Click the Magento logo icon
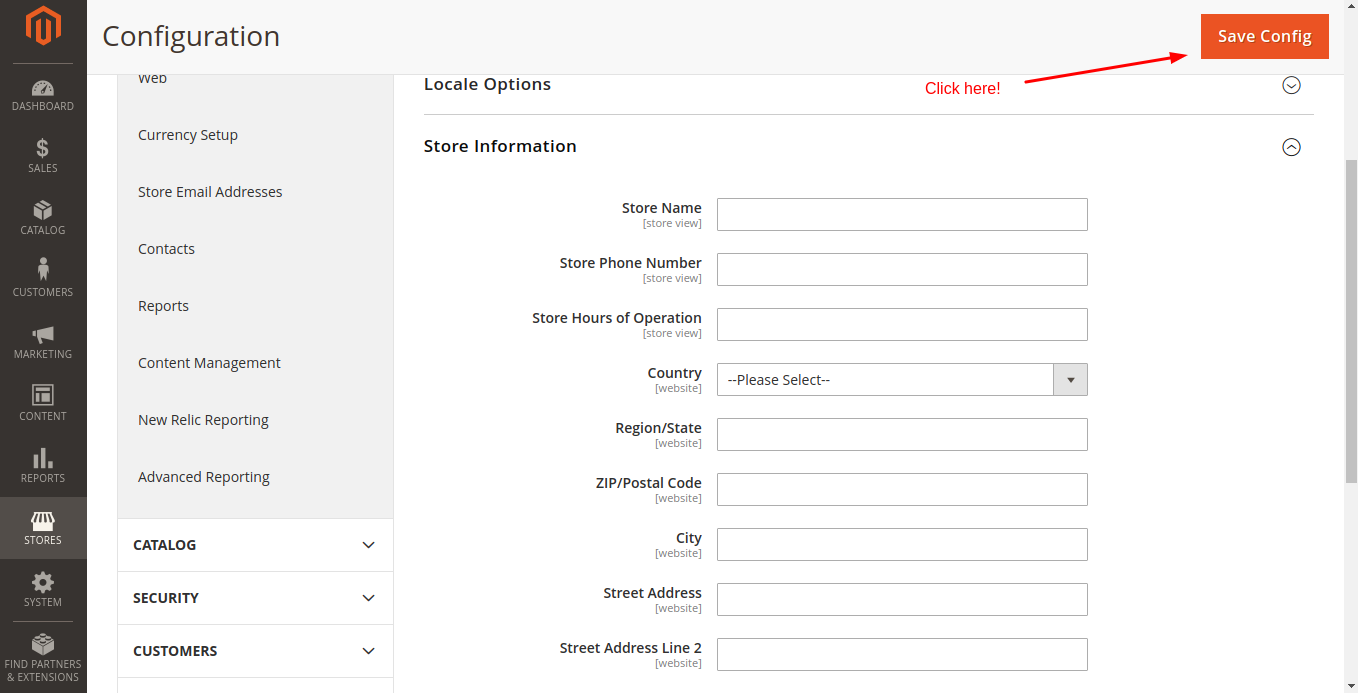This screenshot has height=693, width=1358. (43, 26)
